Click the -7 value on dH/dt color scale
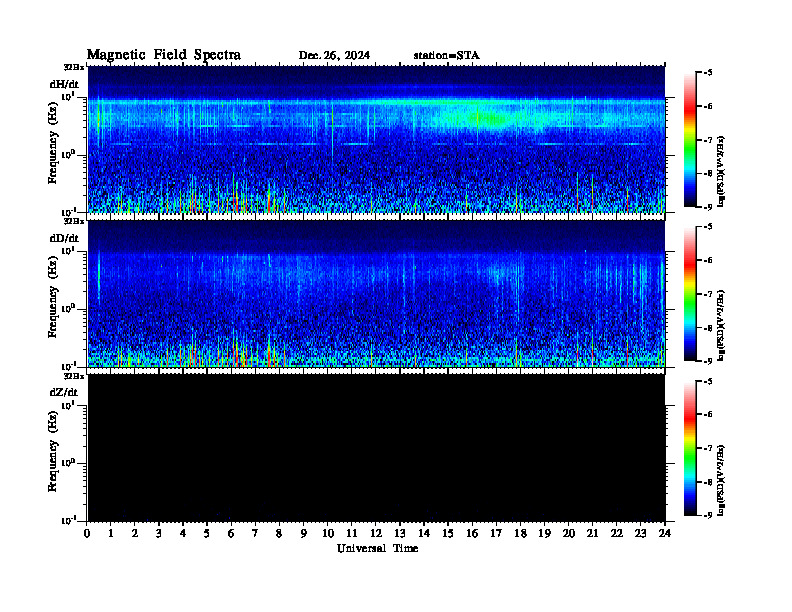 (x=707, y=140)
